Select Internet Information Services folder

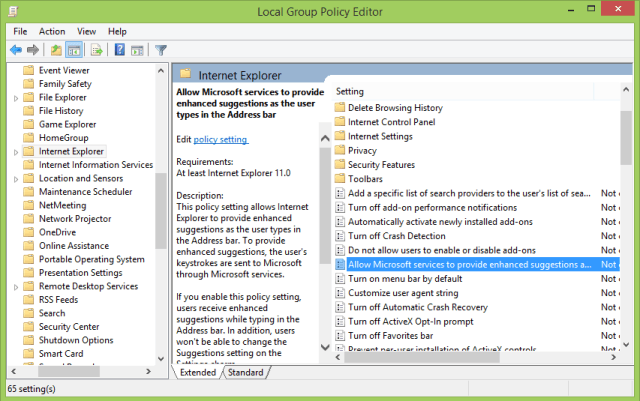96,165
